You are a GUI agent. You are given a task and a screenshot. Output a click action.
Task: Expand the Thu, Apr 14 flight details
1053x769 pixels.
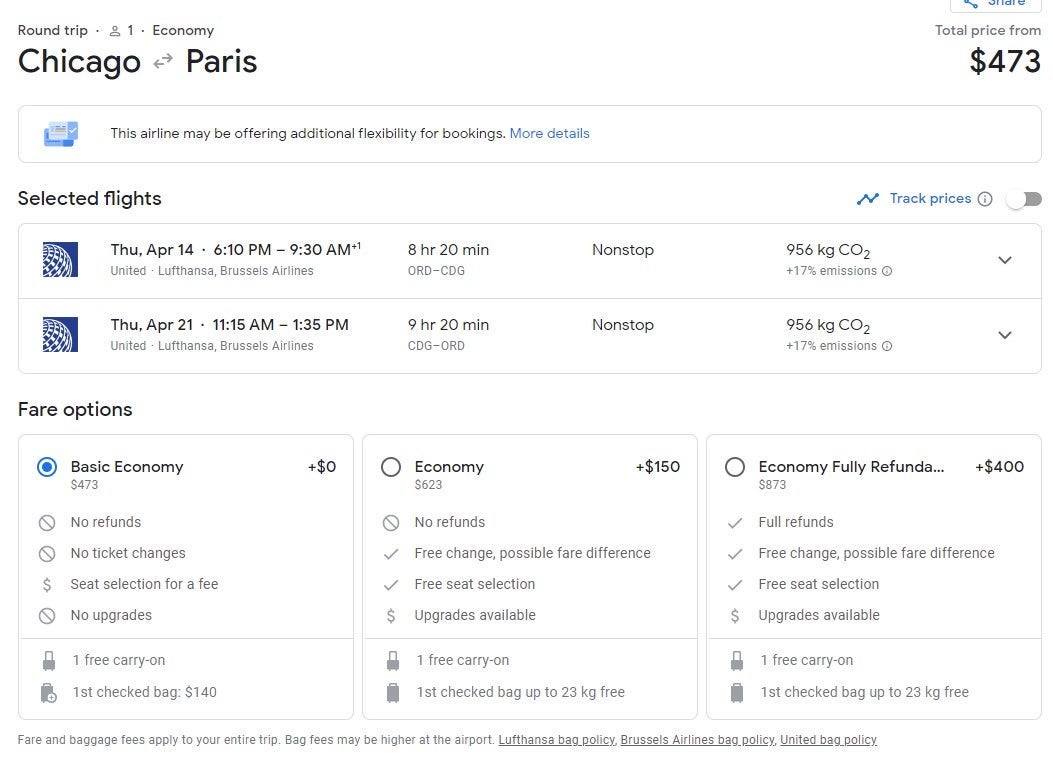pyautogui.click(x=1005, y=260)
